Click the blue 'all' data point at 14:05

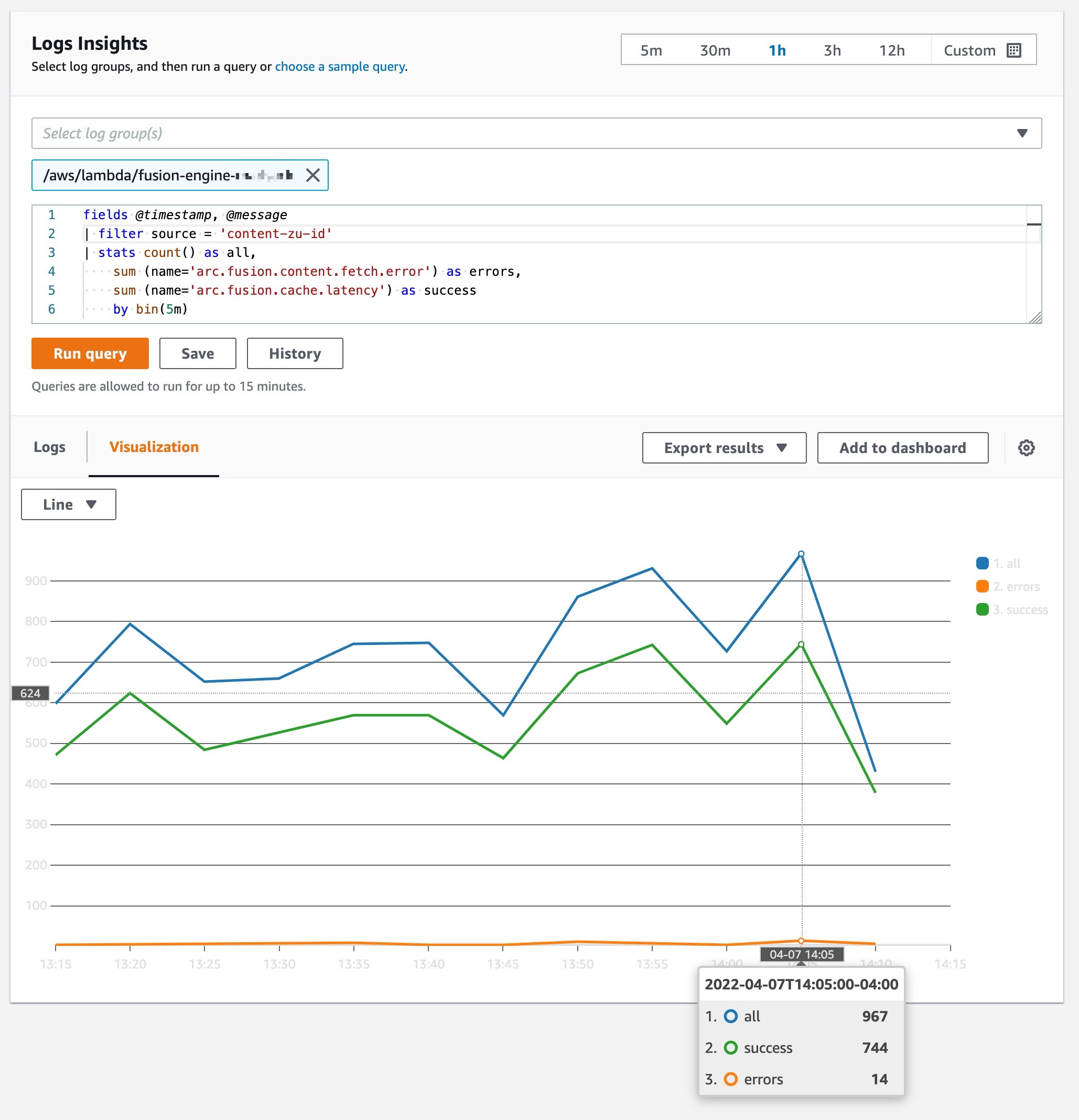click(801, 554)
